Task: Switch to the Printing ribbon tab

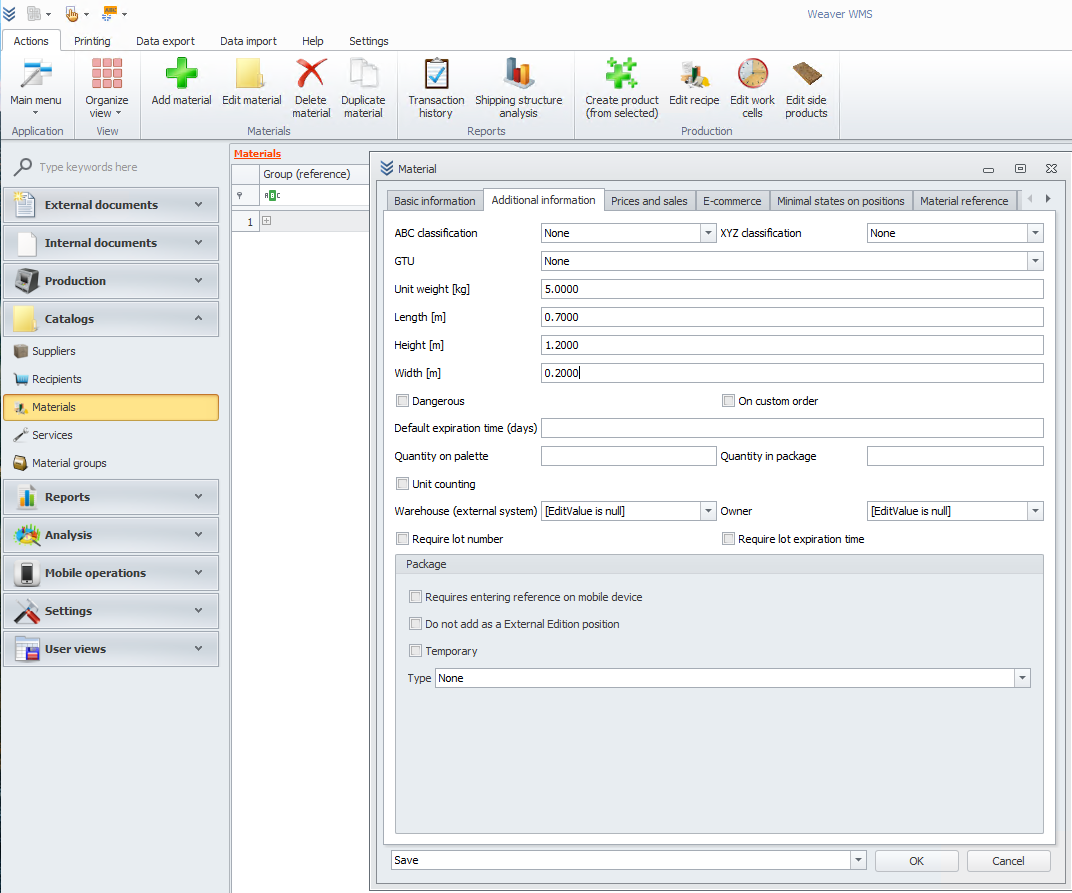Action: point(92,41)
